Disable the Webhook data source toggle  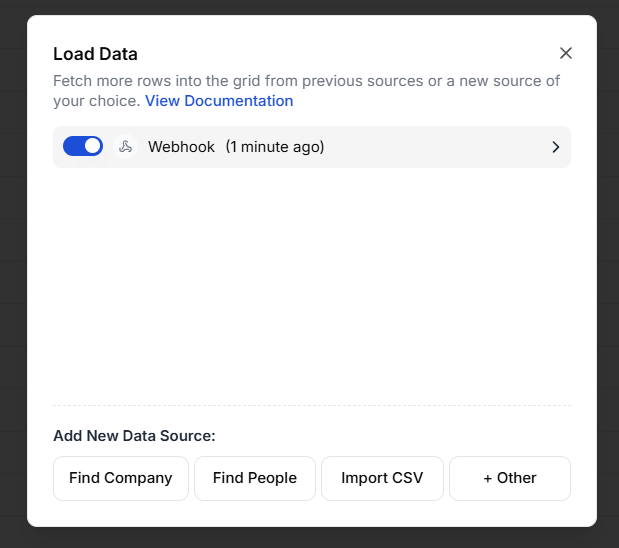[83, 147]
